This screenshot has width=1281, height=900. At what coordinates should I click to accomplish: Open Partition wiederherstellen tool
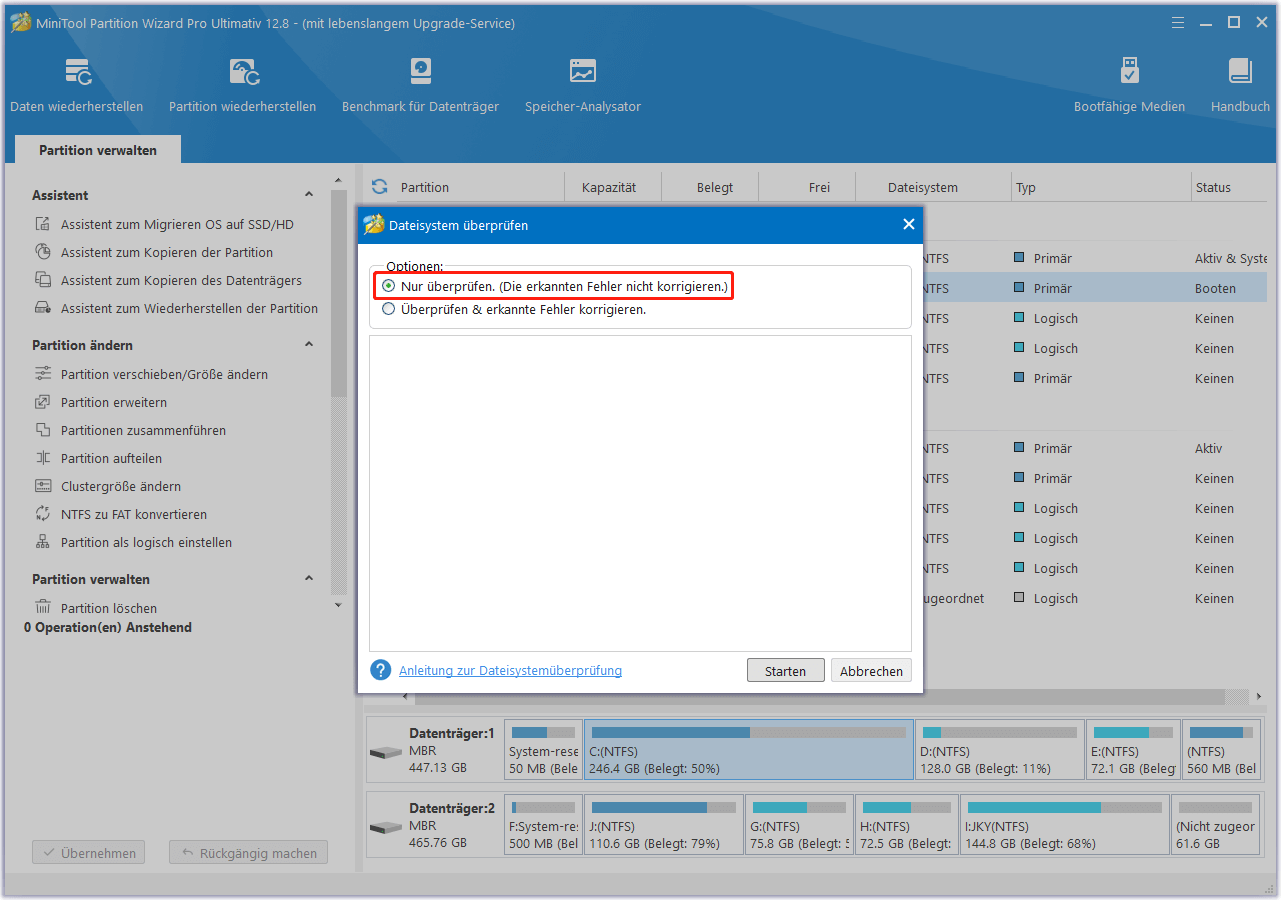[x=243, y=85]
